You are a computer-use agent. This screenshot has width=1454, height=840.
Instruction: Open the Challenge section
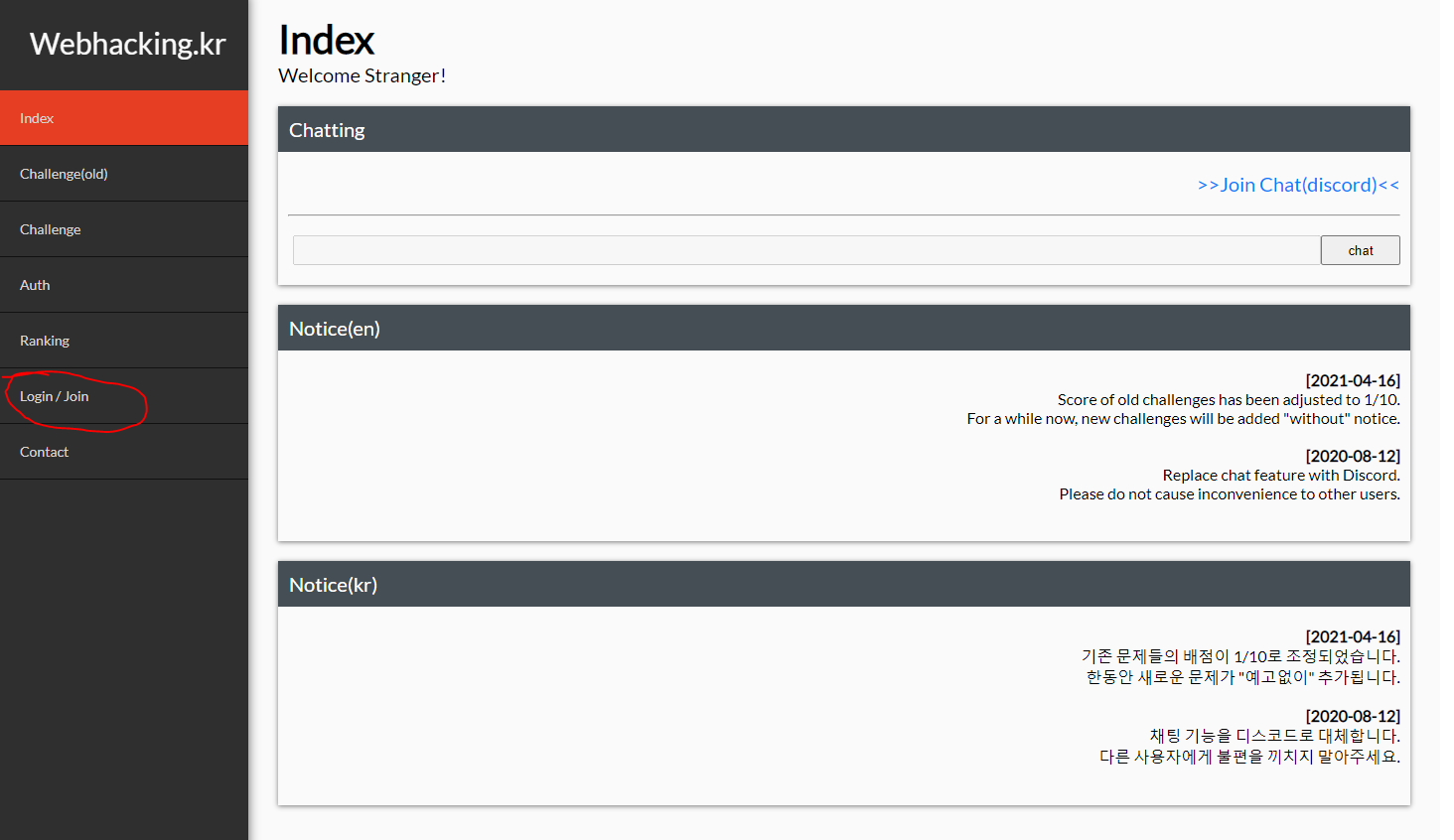click(x=50, y=228)
